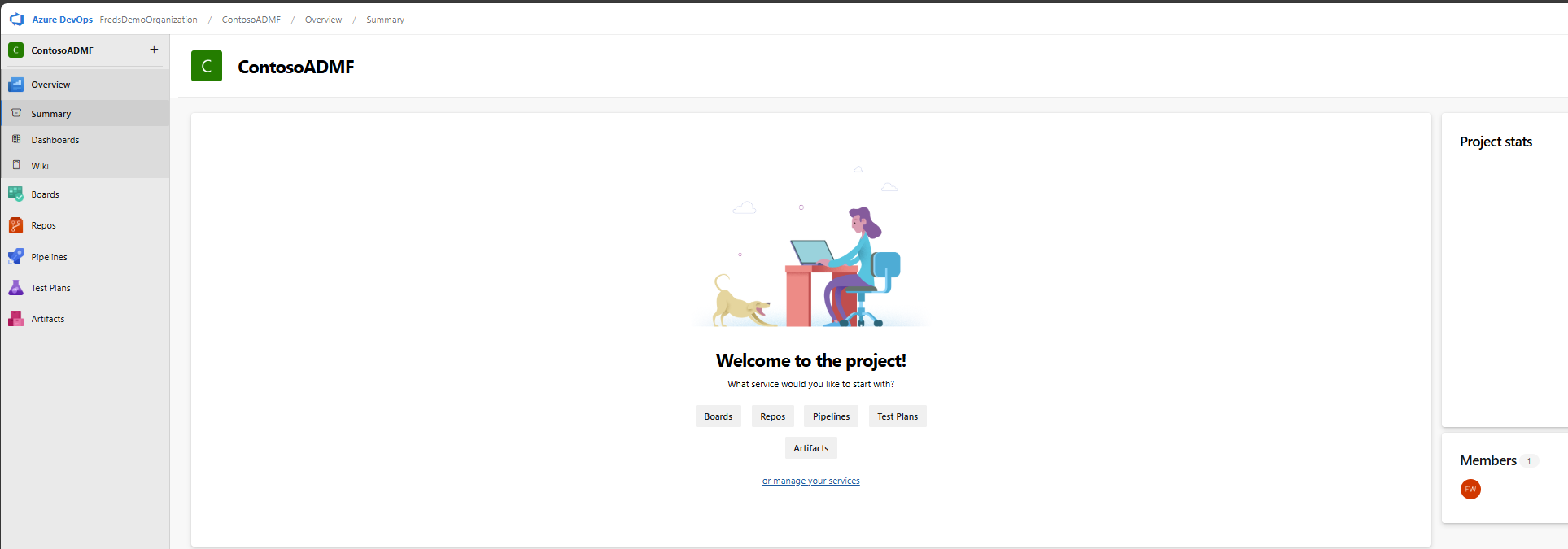
Task: Click the Test Plans flask icon
Action: (15, 287)
